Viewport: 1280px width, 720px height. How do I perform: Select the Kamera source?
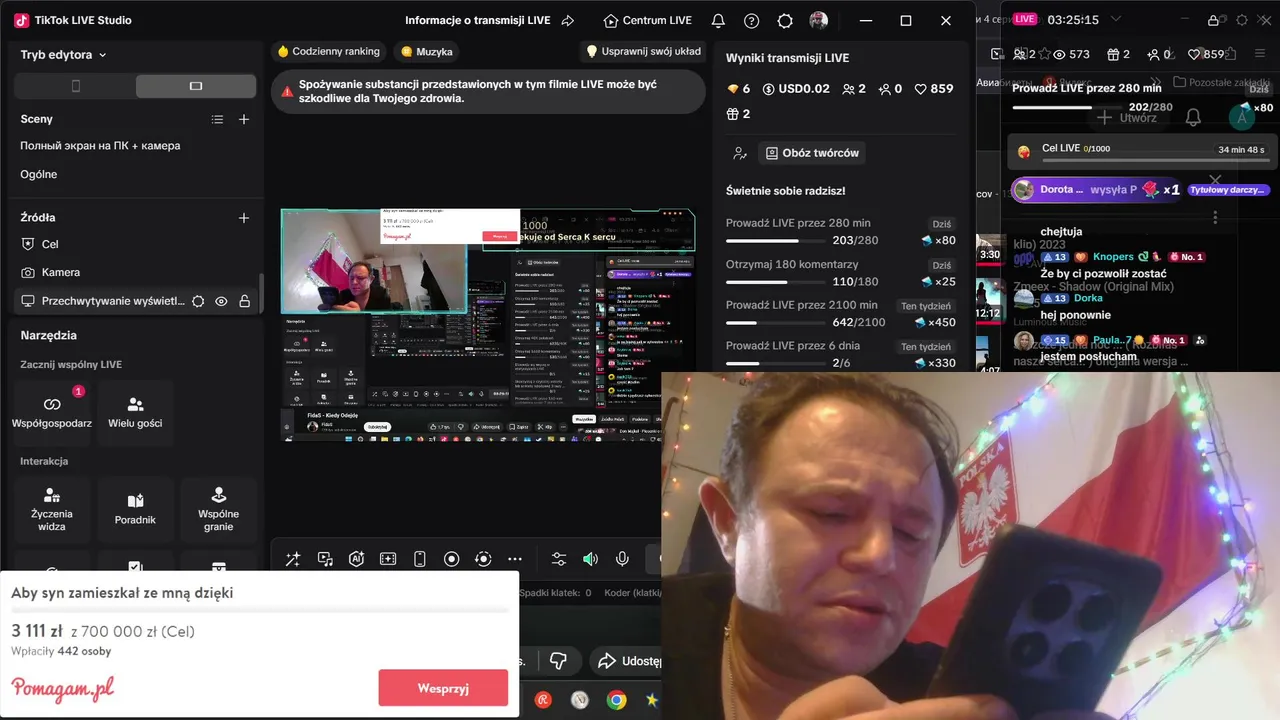(x=135, y=272)
